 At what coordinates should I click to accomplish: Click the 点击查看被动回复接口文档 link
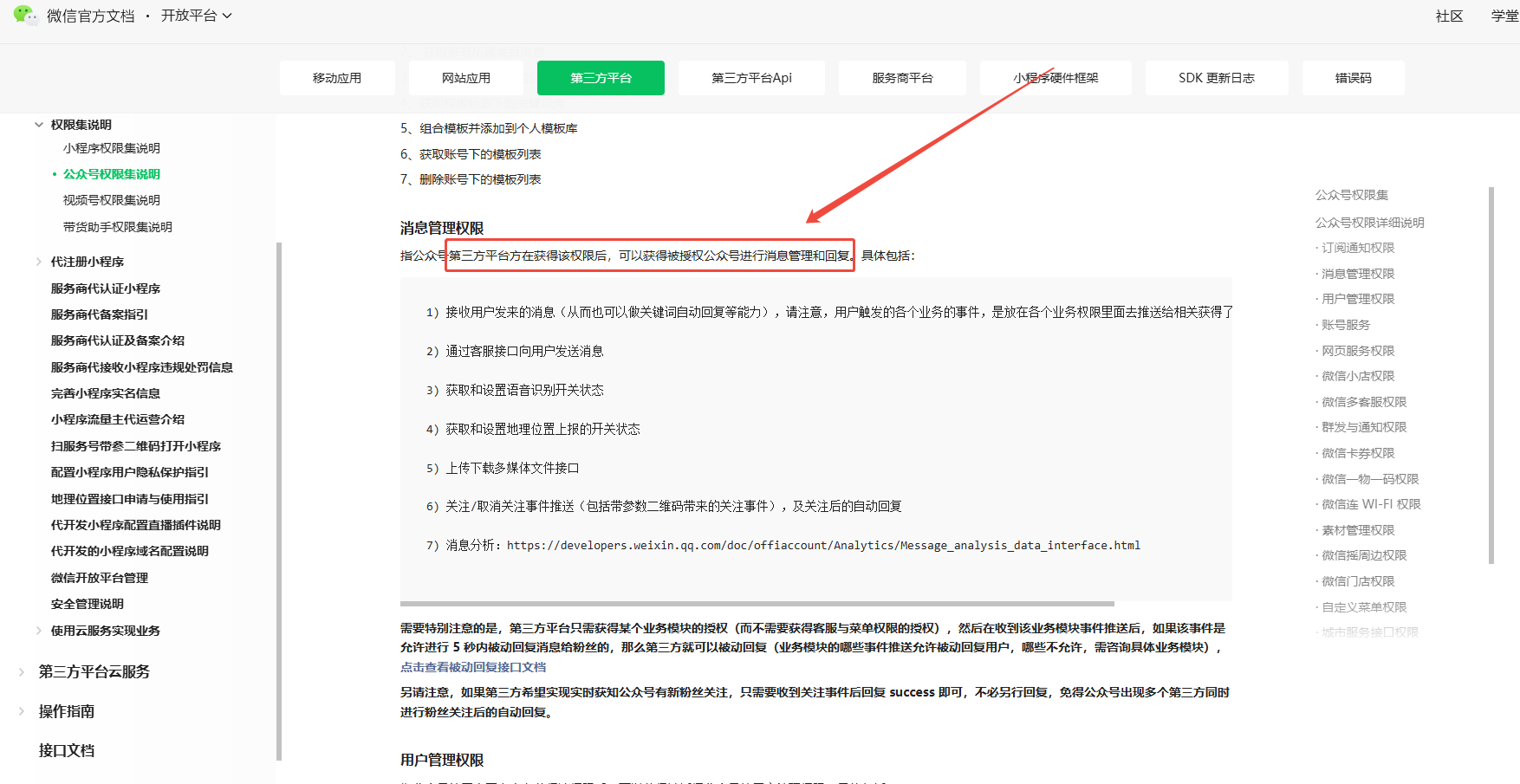(x=473, y=667)
